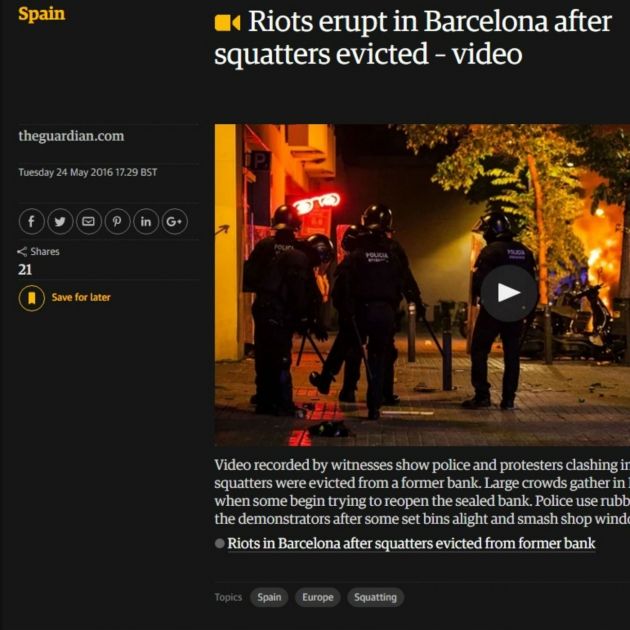Screen dimensions: 630x630
Task: Open related article about squatters evicted from bank
Action: pos(411,543)
